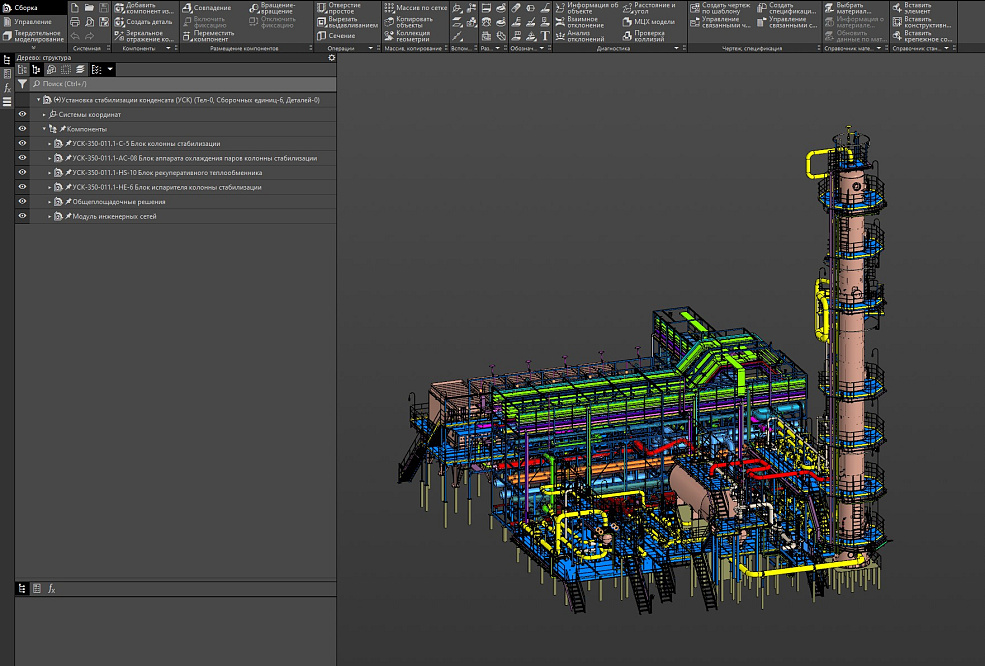Collapse the 'Компоненты' tree node
985x666 pixels.
point(44,129)
